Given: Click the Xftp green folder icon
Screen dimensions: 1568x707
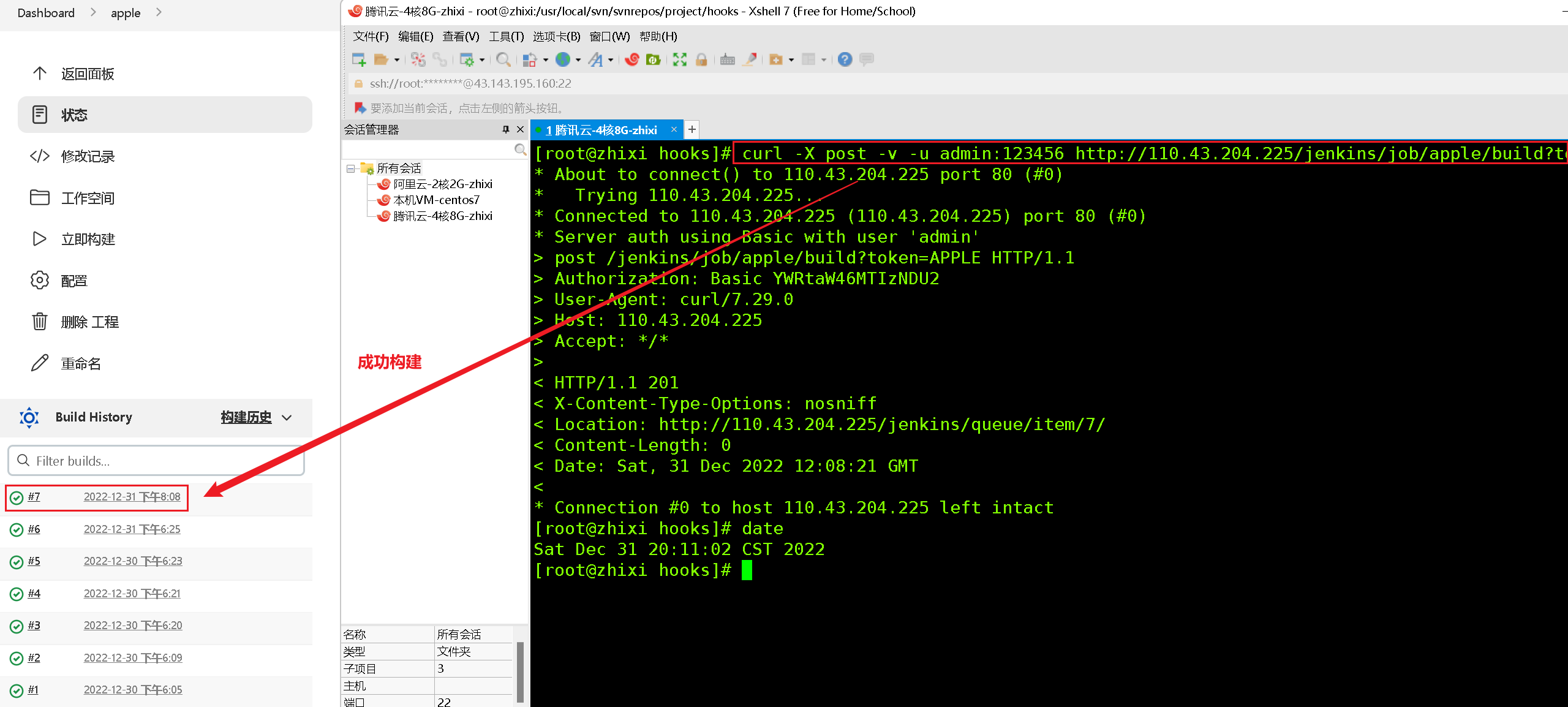Looking at the screenshot, I should (x=653, y=59).
